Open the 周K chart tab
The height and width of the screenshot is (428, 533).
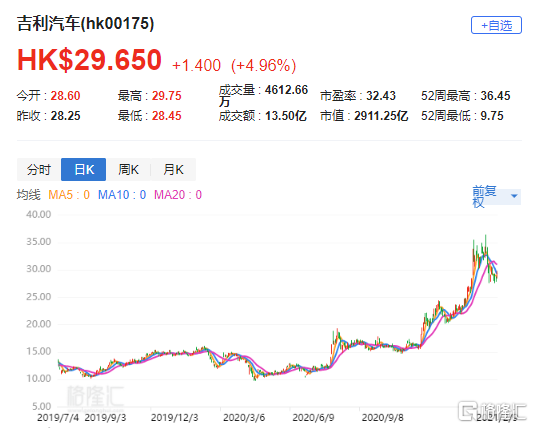click(128, 169)
